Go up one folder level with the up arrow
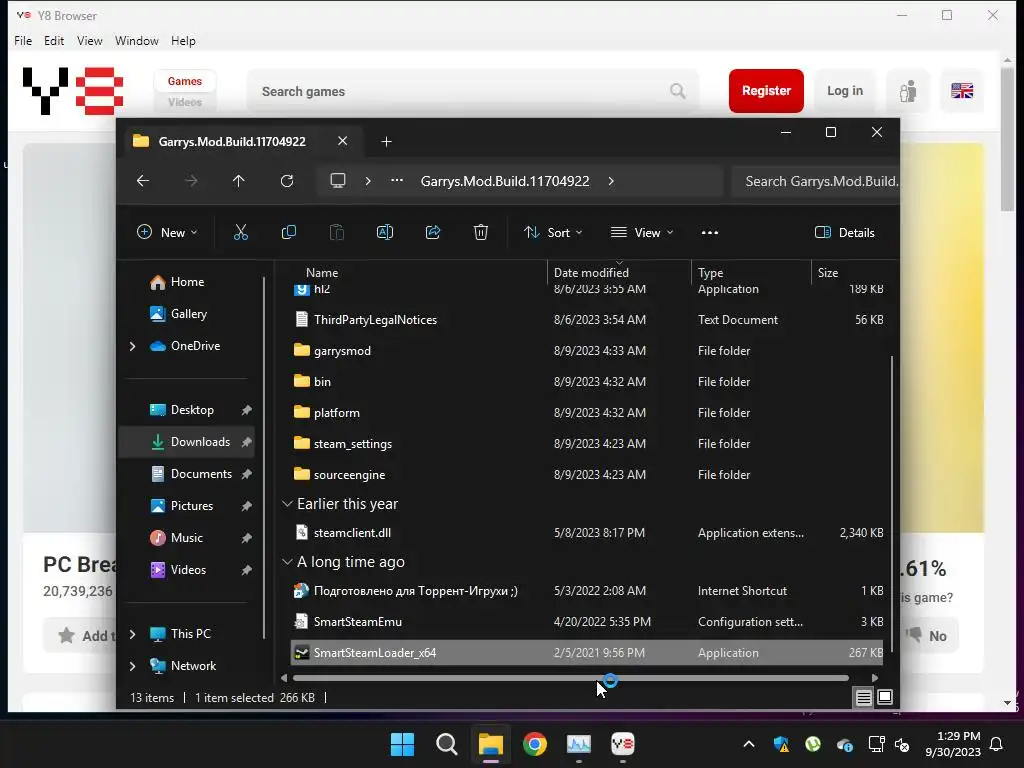1024x768 pixels. tap(239, 181)
